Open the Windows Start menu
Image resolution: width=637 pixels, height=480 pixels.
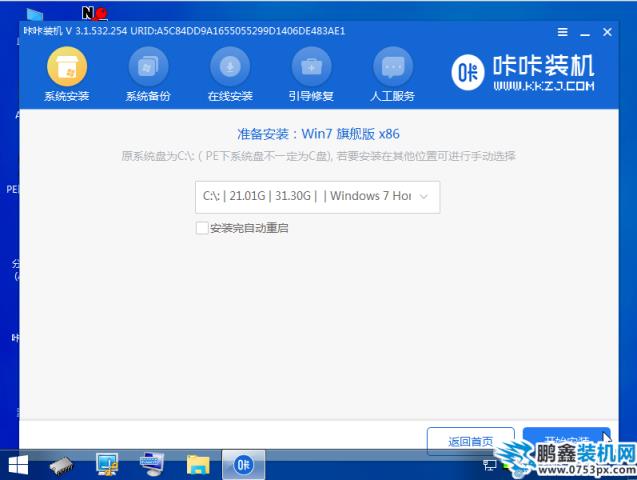(x=17, y=465)
